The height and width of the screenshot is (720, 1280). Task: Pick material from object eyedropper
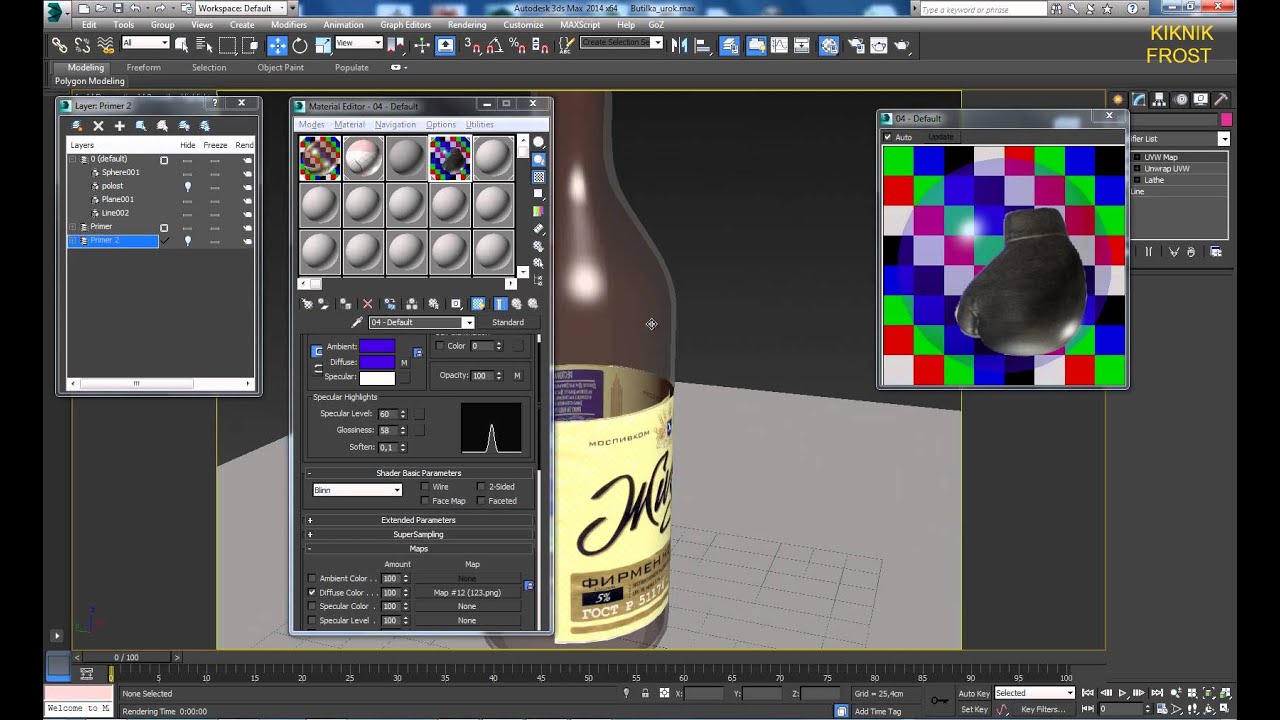tap(357, 322)
